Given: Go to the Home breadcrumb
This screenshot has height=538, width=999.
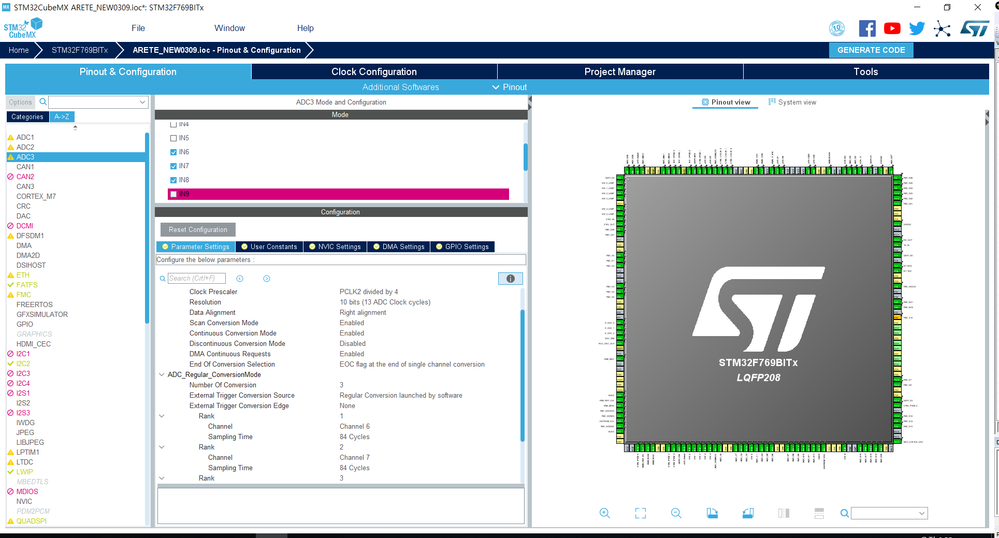Looking at the screenshot, I should coord(18,50).
